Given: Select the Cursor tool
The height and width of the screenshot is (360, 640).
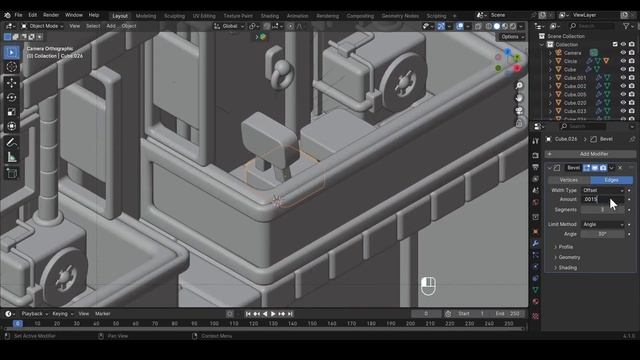Looking at the screenshot, I should coord(11,67).
